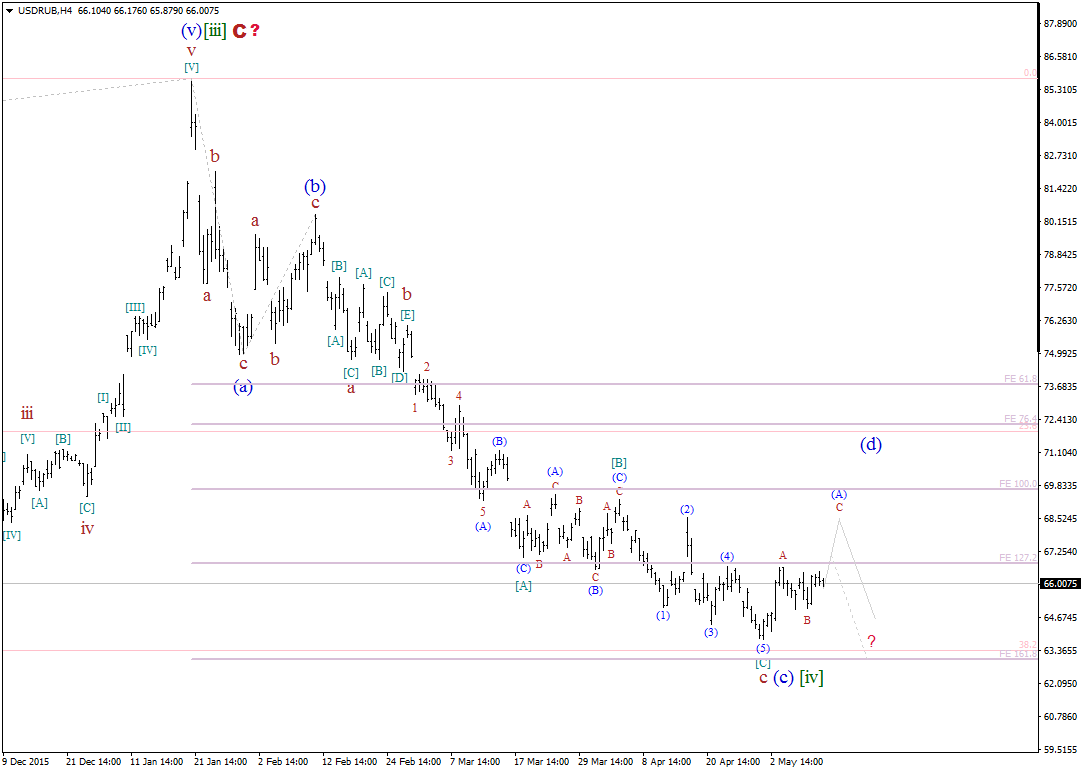Viewport: 1081px width, 773px height.
Task: Click the 63.3655 price axis label
Action: point(1060,650)
